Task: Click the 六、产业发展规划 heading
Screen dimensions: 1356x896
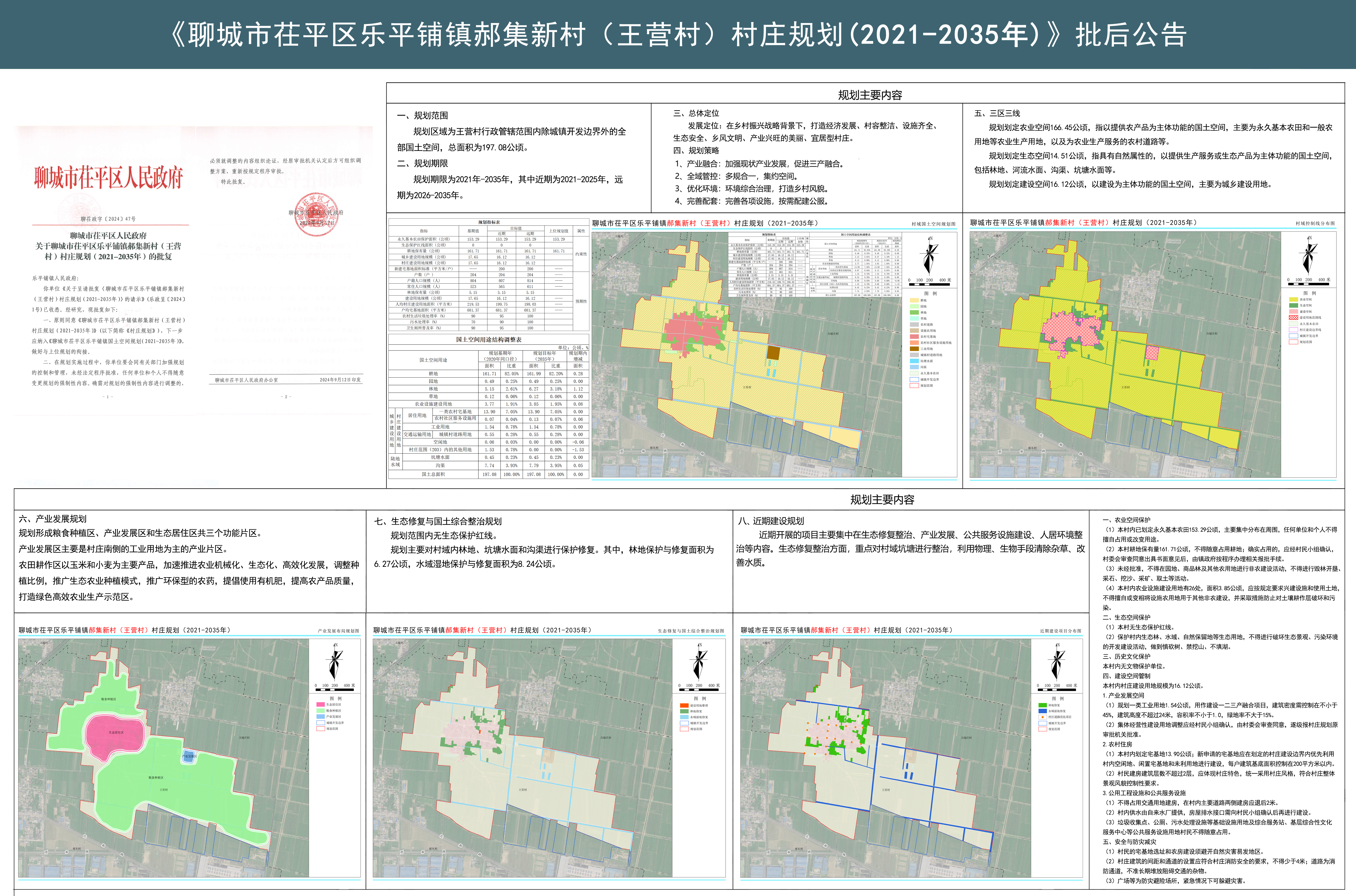Action: tap(53, 519)
